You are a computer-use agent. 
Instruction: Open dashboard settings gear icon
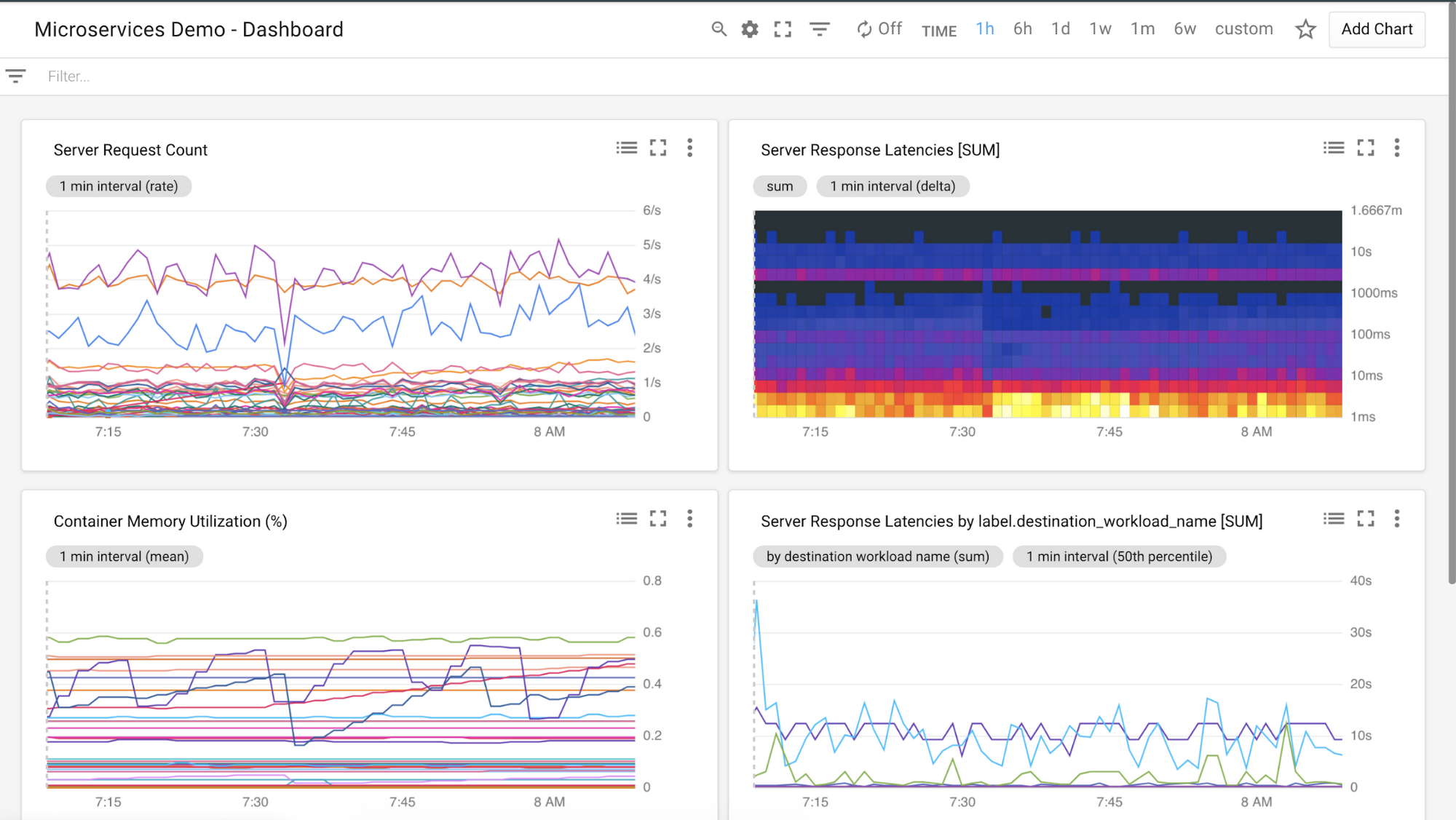coord(750,29)
